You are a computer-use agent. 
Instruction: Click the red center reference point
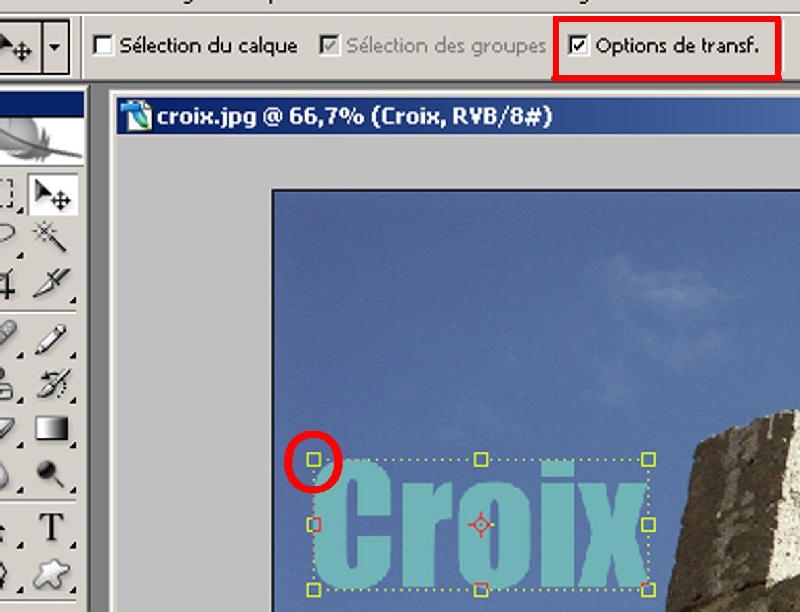click(481, 525)
